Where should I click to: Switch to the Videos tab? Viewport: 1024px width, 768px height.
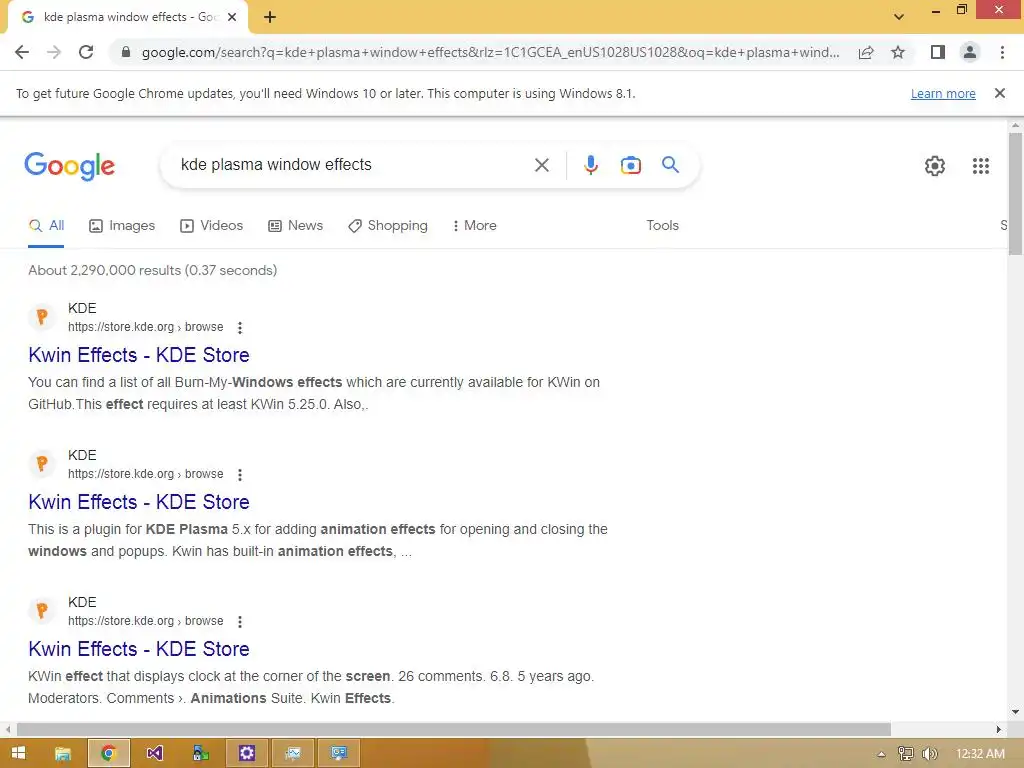211,226
